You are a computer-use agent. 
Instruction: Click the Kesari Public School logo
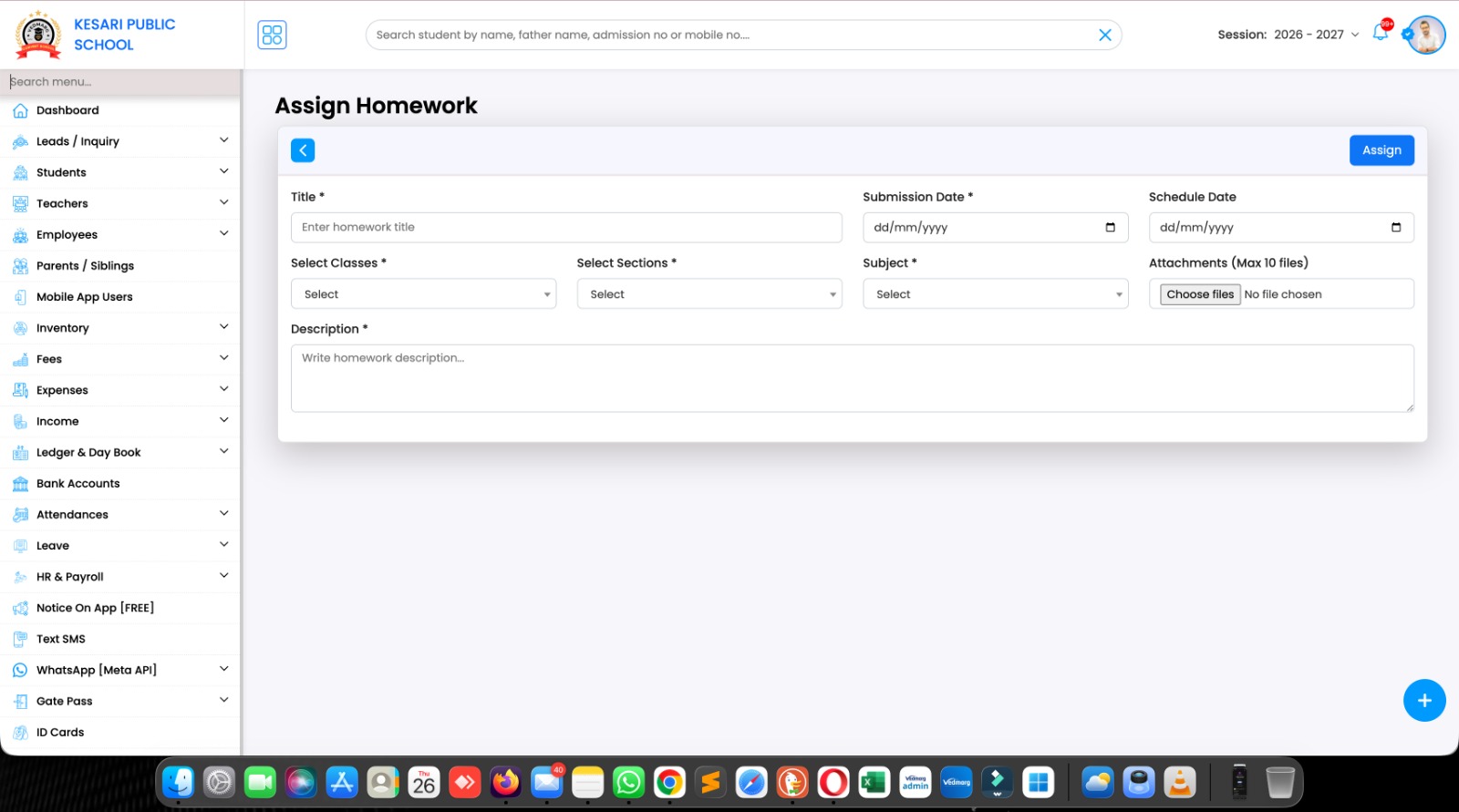pyautogui.click(x=38, y=35)
